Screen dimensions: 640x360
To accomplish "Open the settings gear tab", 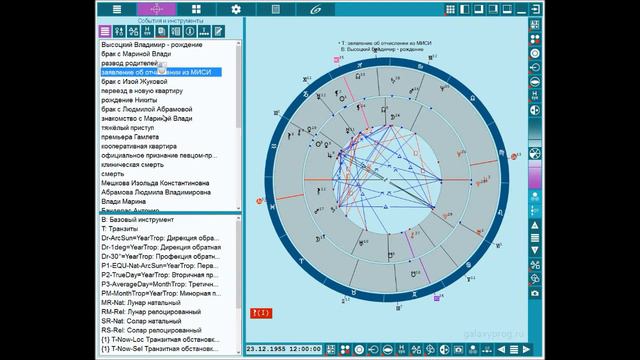I will [x=236, y=9].
